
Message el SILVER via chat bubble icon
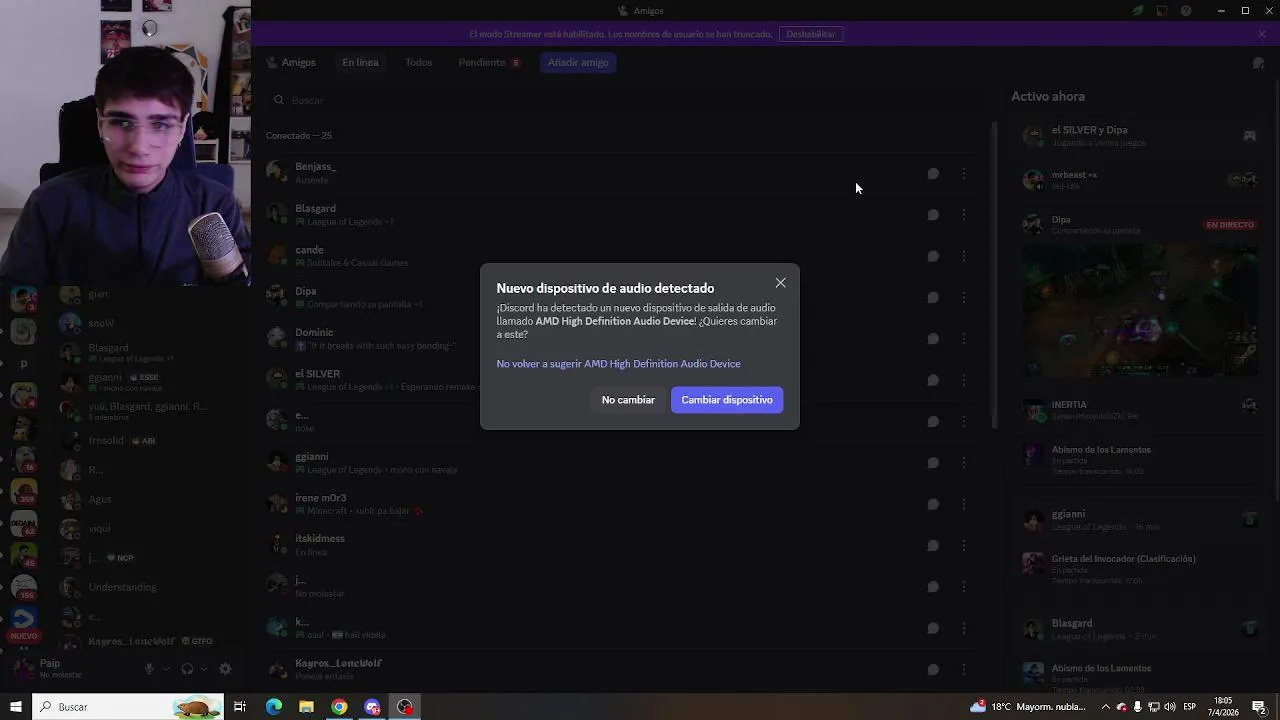click(x=933, y=380)
